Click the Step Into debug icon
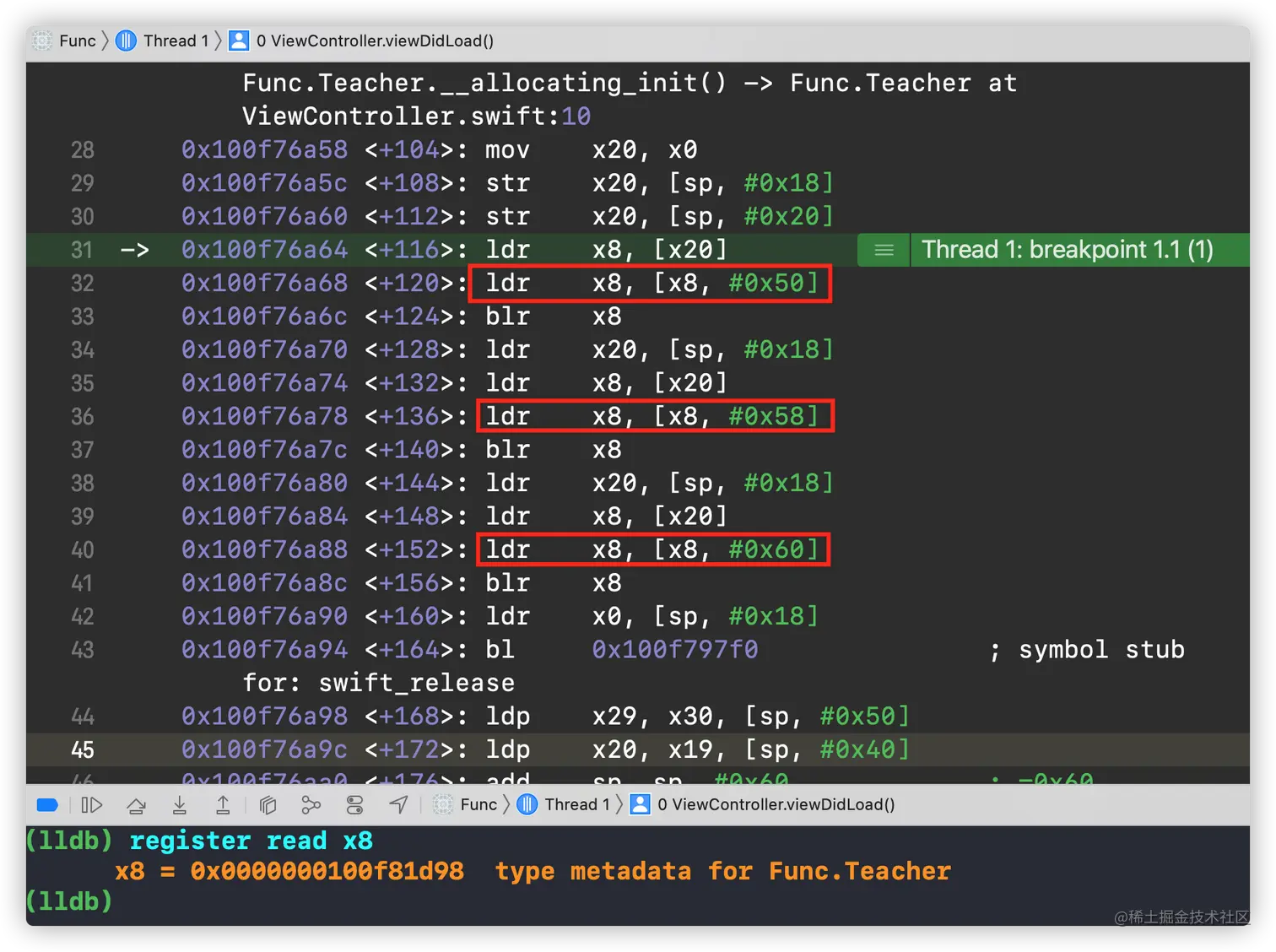Viewport: 1276px width, 952px height. point(179,805)
